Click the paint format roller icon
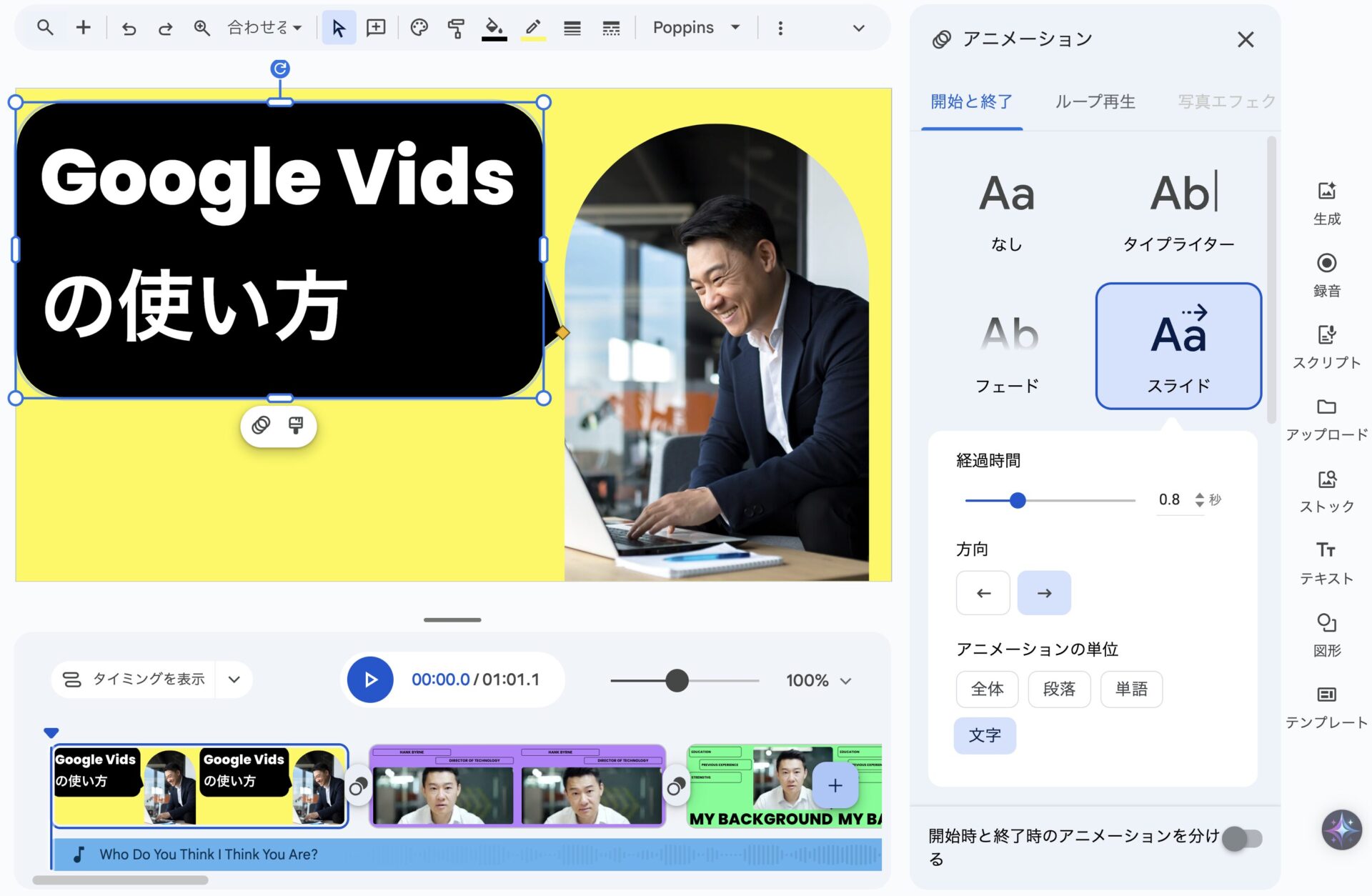 (x=456, y=29)
